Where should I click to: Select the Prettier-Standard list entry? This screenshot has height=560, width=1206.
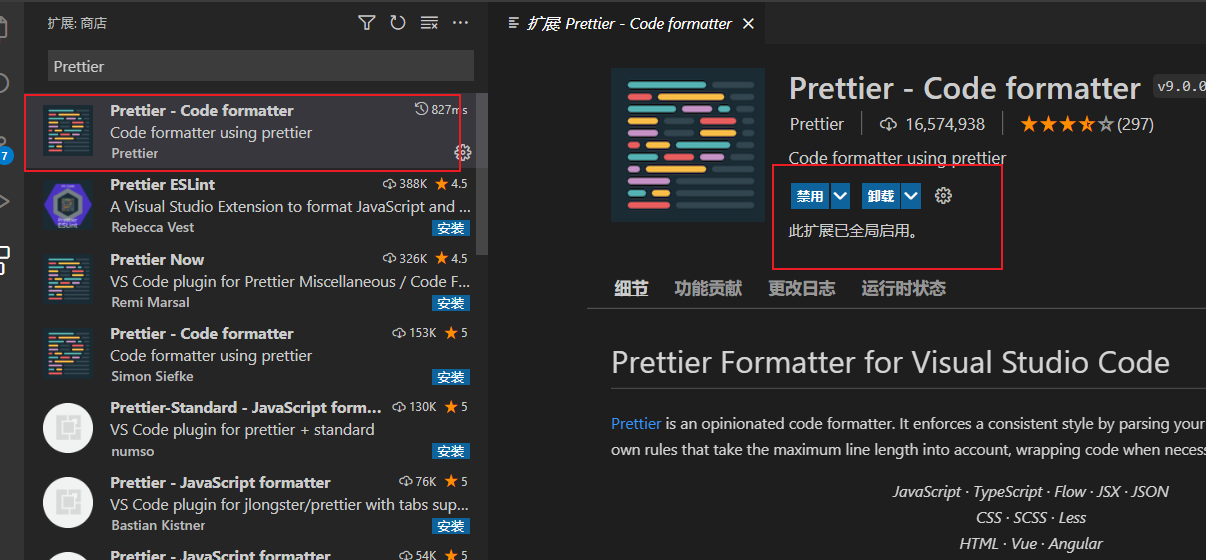pos(250,430)
